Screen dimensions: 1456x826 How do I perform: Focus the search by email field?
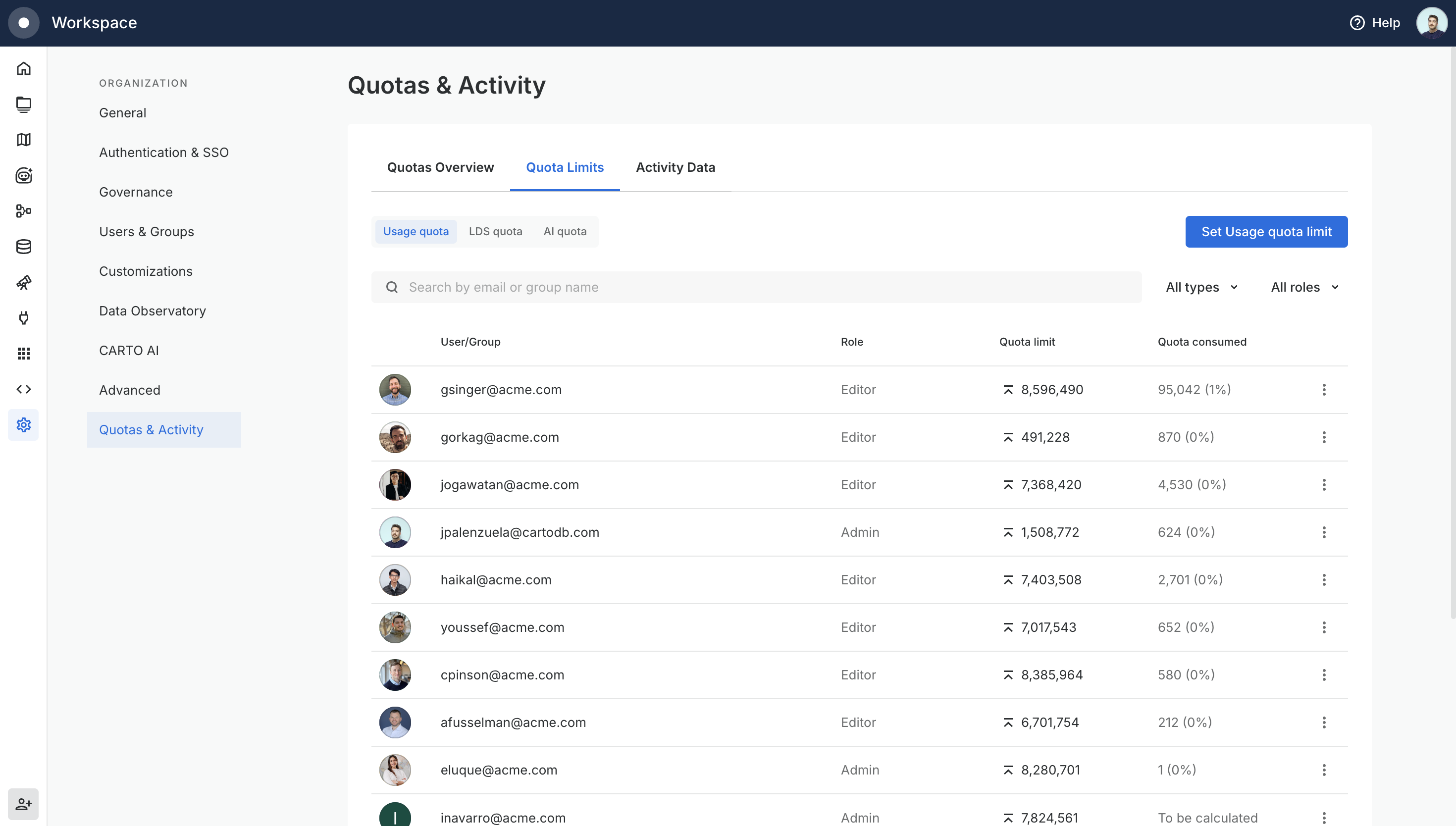[x=756, y=287]
